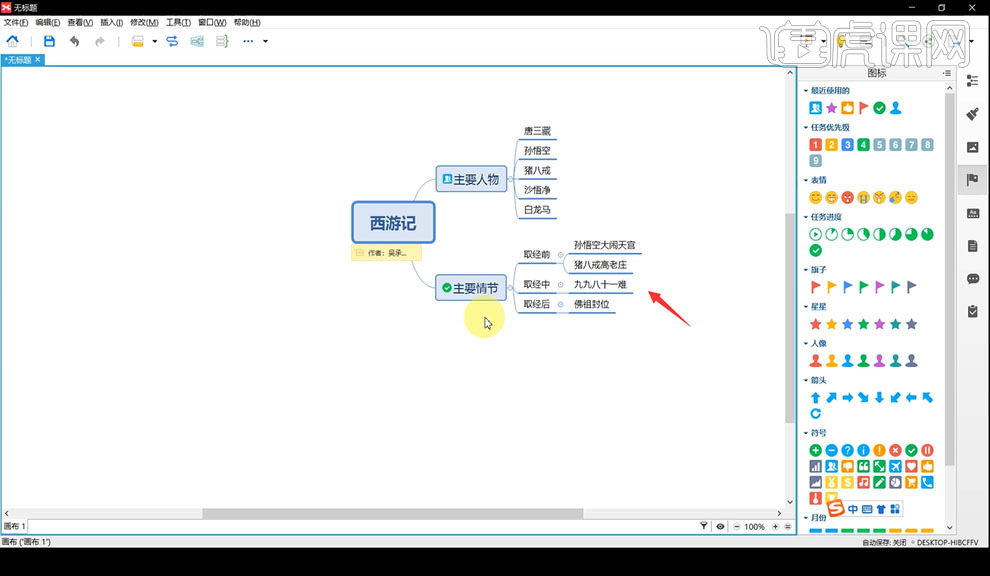Click the note label under 西游记
990x576 pixels.
click(x=386, y=253)
